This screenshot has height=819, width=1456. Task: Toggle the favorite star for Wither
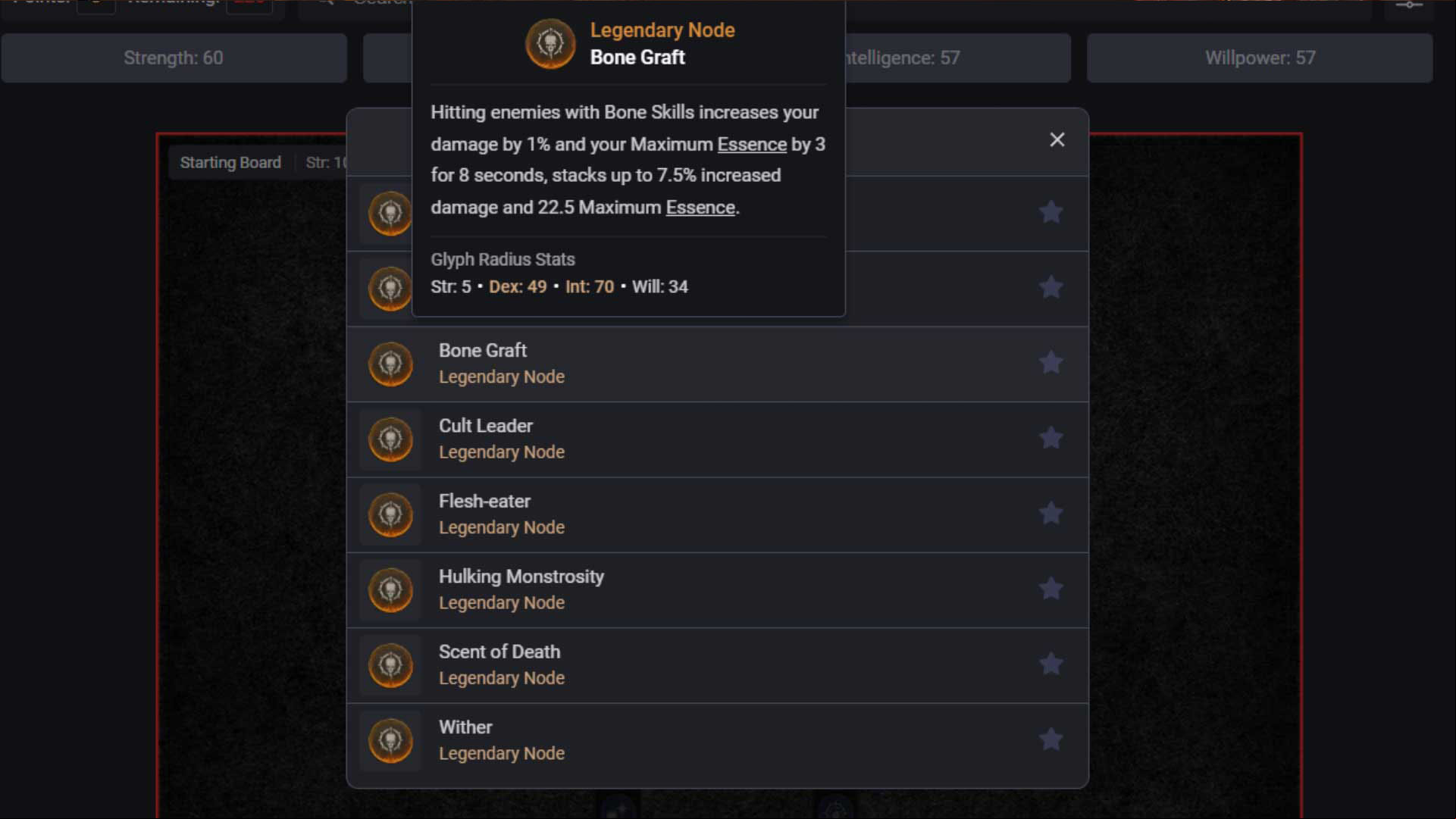pyautogui.click(x=1051, y=739)
